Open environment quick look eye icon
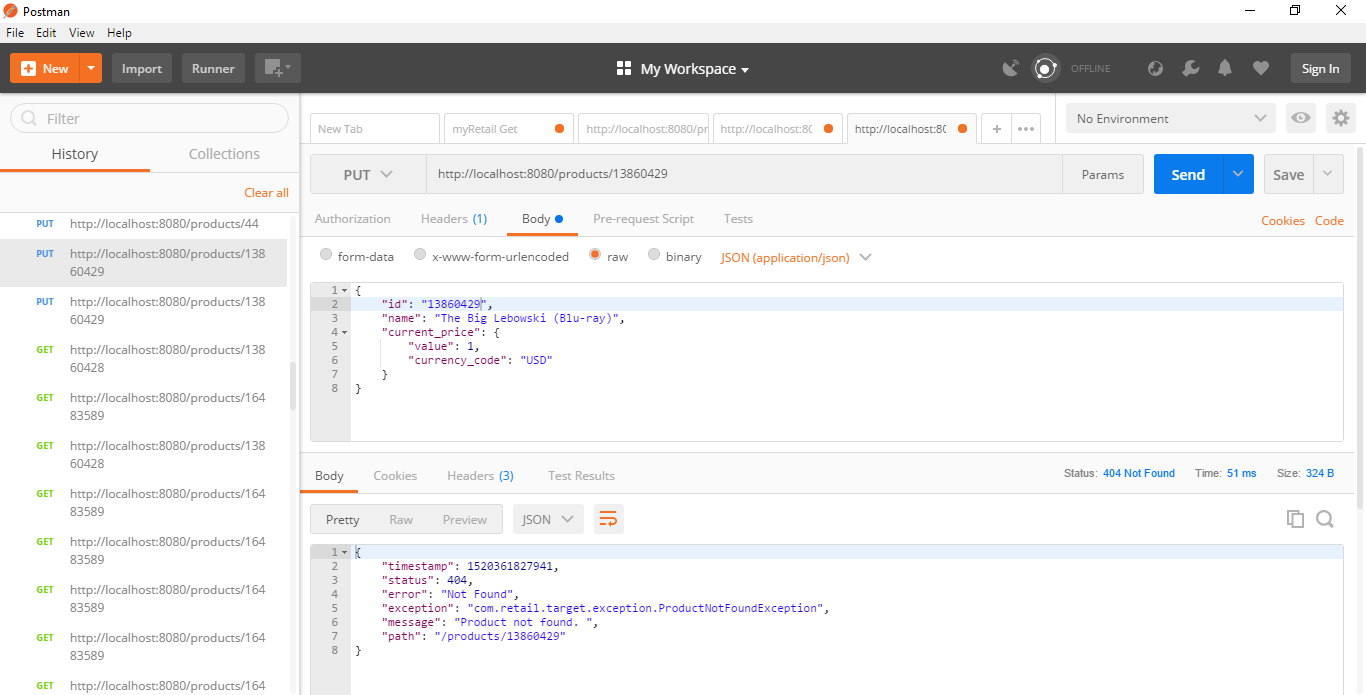This screenshot has height=695, width=1366. pyautogui.click(x=1300, y=118)
